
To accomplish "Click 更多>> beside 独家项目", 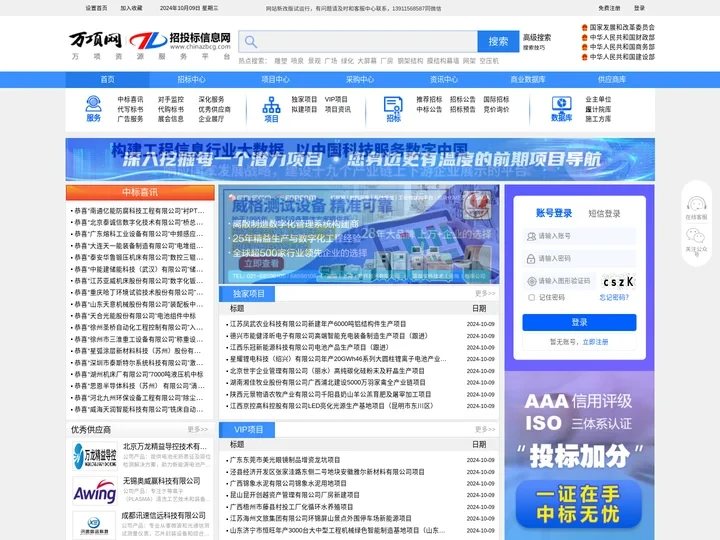I will tap(485, 293).
